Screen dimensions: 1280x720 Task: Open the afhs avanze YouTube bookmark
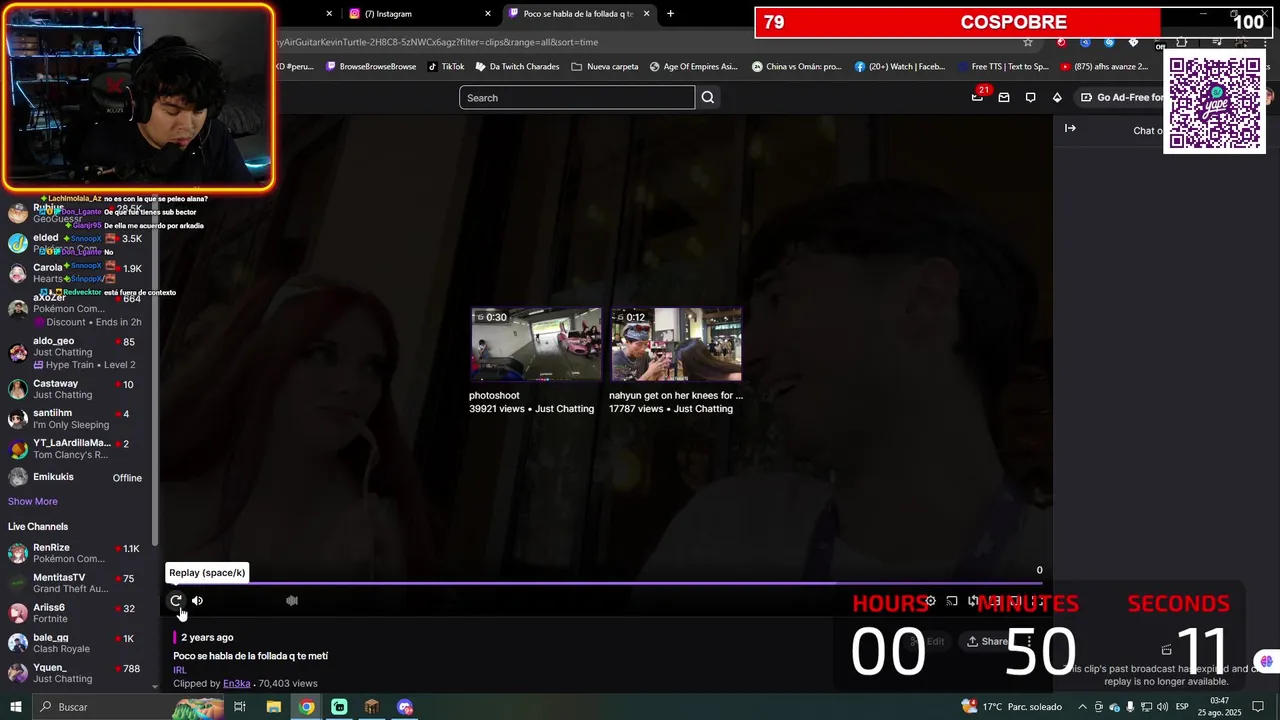(1104, 67)
